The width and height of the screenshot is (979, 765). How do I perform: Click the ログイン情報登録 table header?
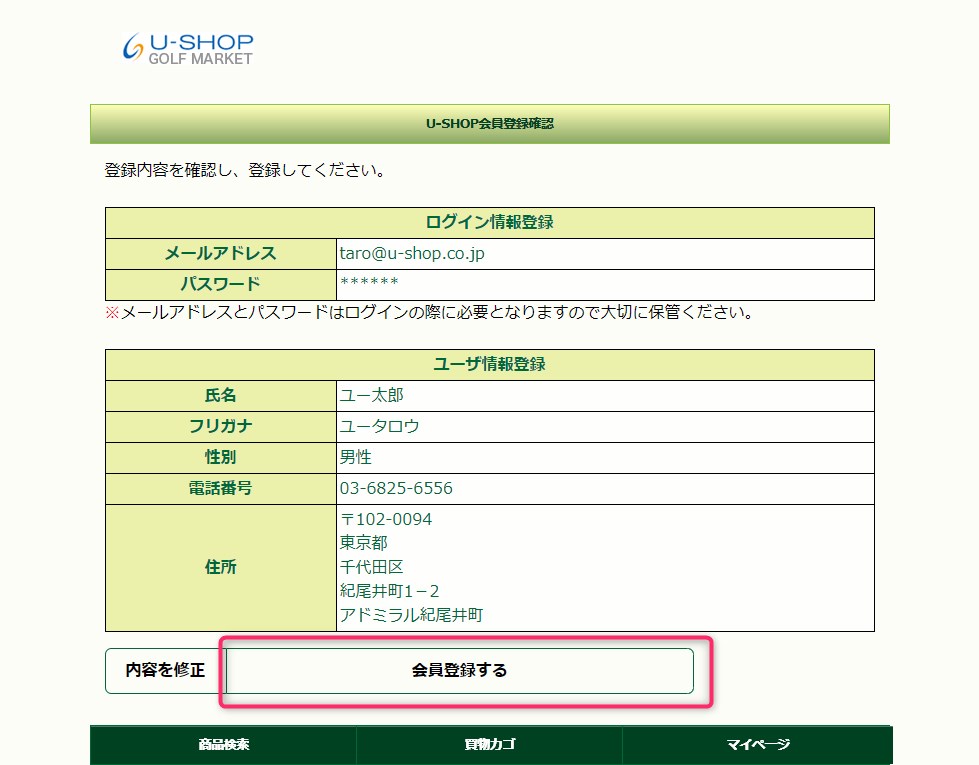(490, 223)
